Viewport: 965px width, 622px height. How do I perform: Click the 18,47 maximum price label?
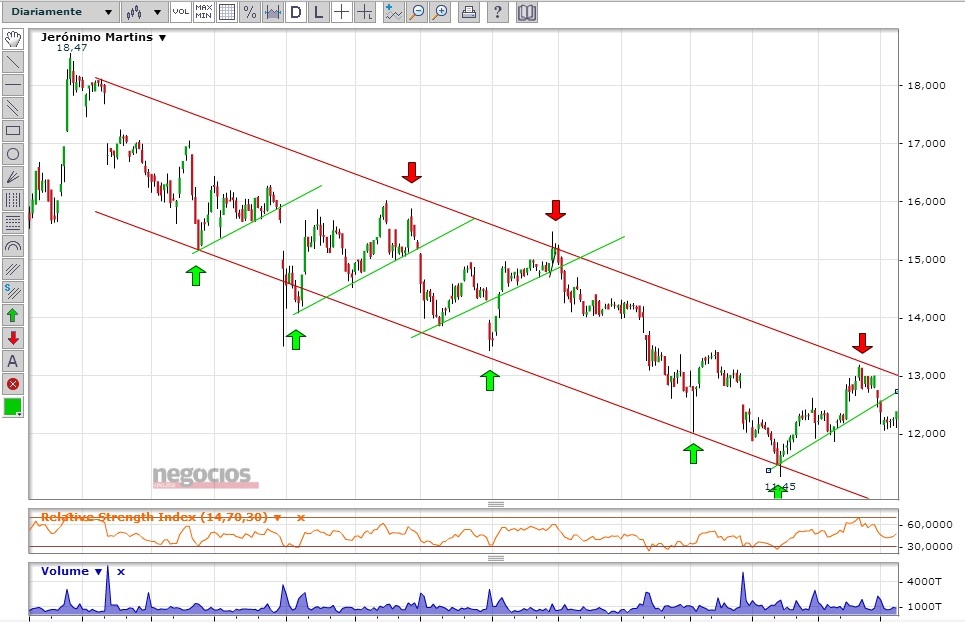coord(72,48)
